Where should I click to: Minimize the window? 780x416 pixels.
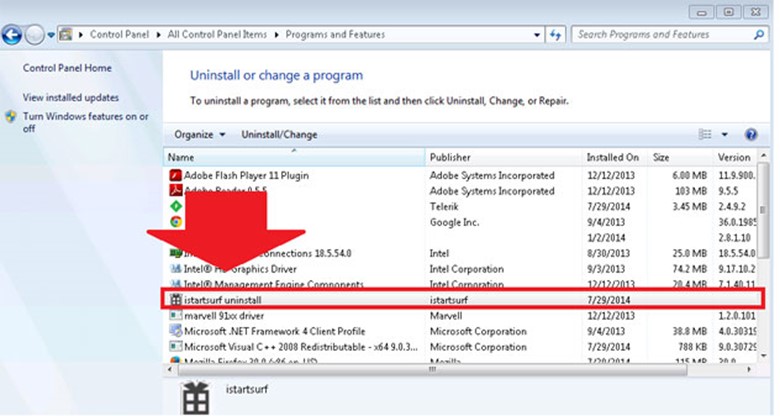(702, 12)
